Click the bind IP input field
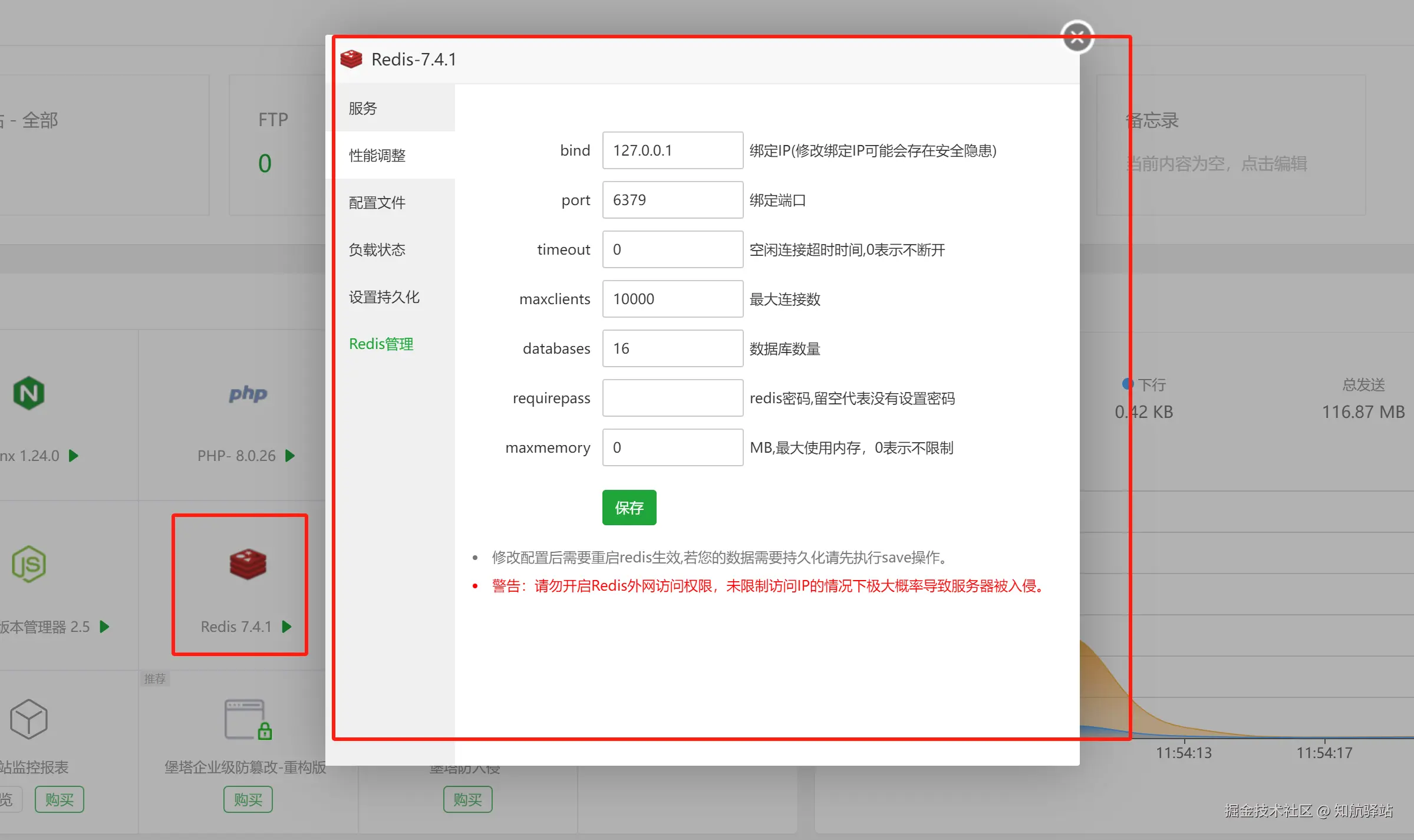The width and height of the screenshot is (1414, 840). 673,150
